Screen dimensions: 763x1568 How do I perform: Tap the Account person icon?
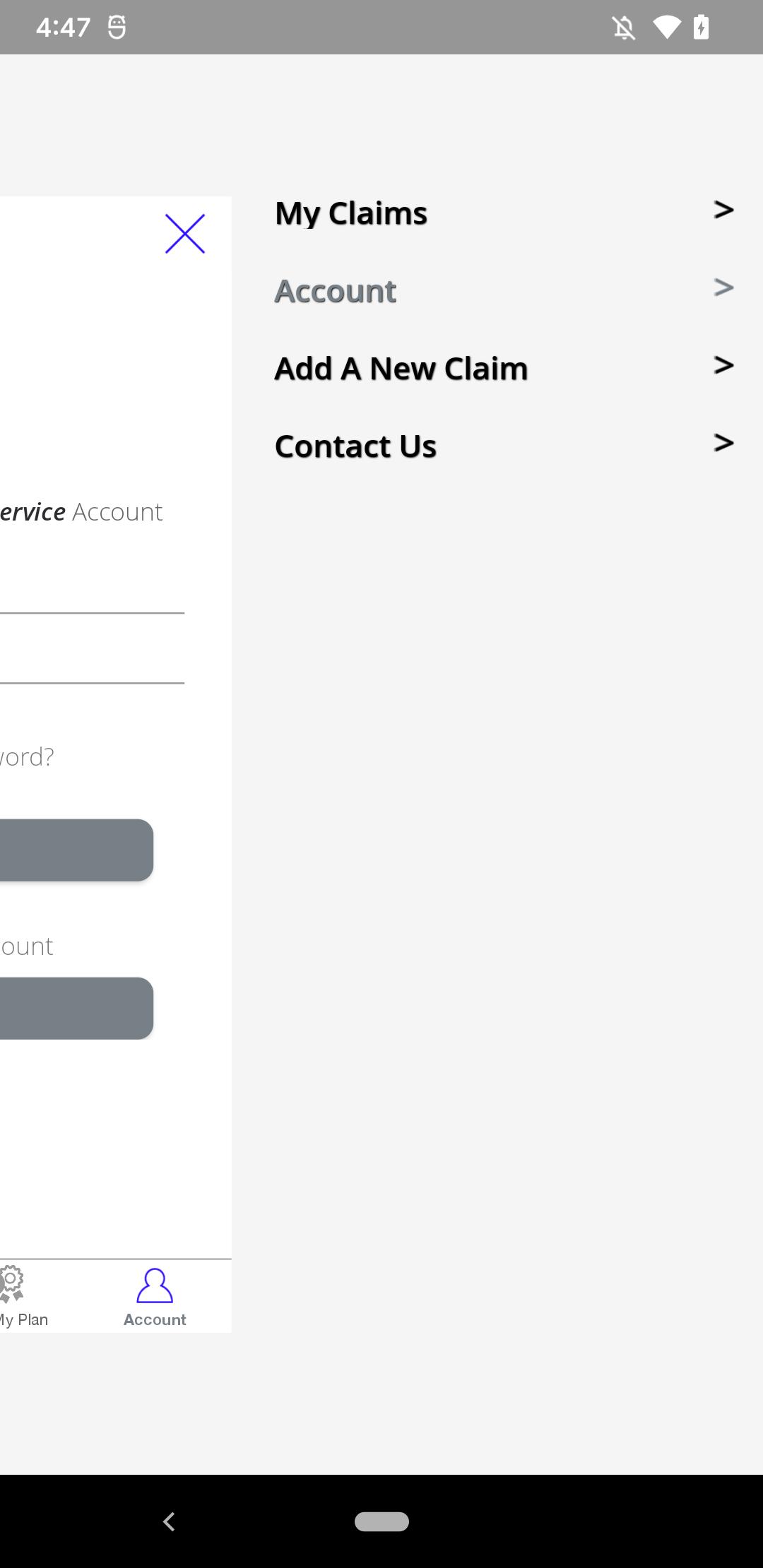155,1285
